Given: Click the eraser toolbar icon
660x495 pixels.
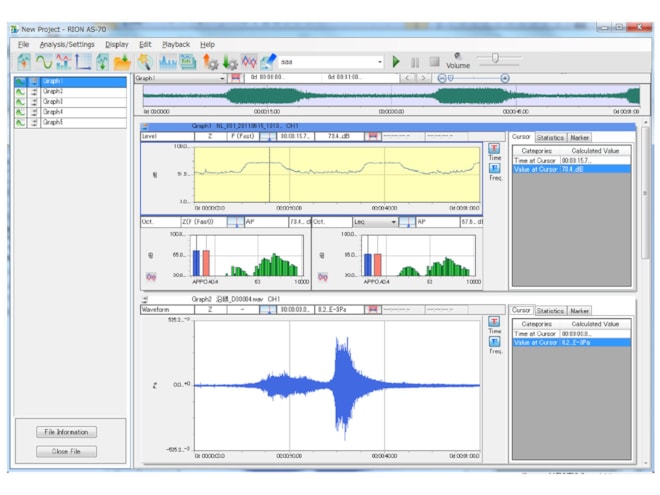Looking at the screenshot, I should pyautogui.click(x=268, y=62).
